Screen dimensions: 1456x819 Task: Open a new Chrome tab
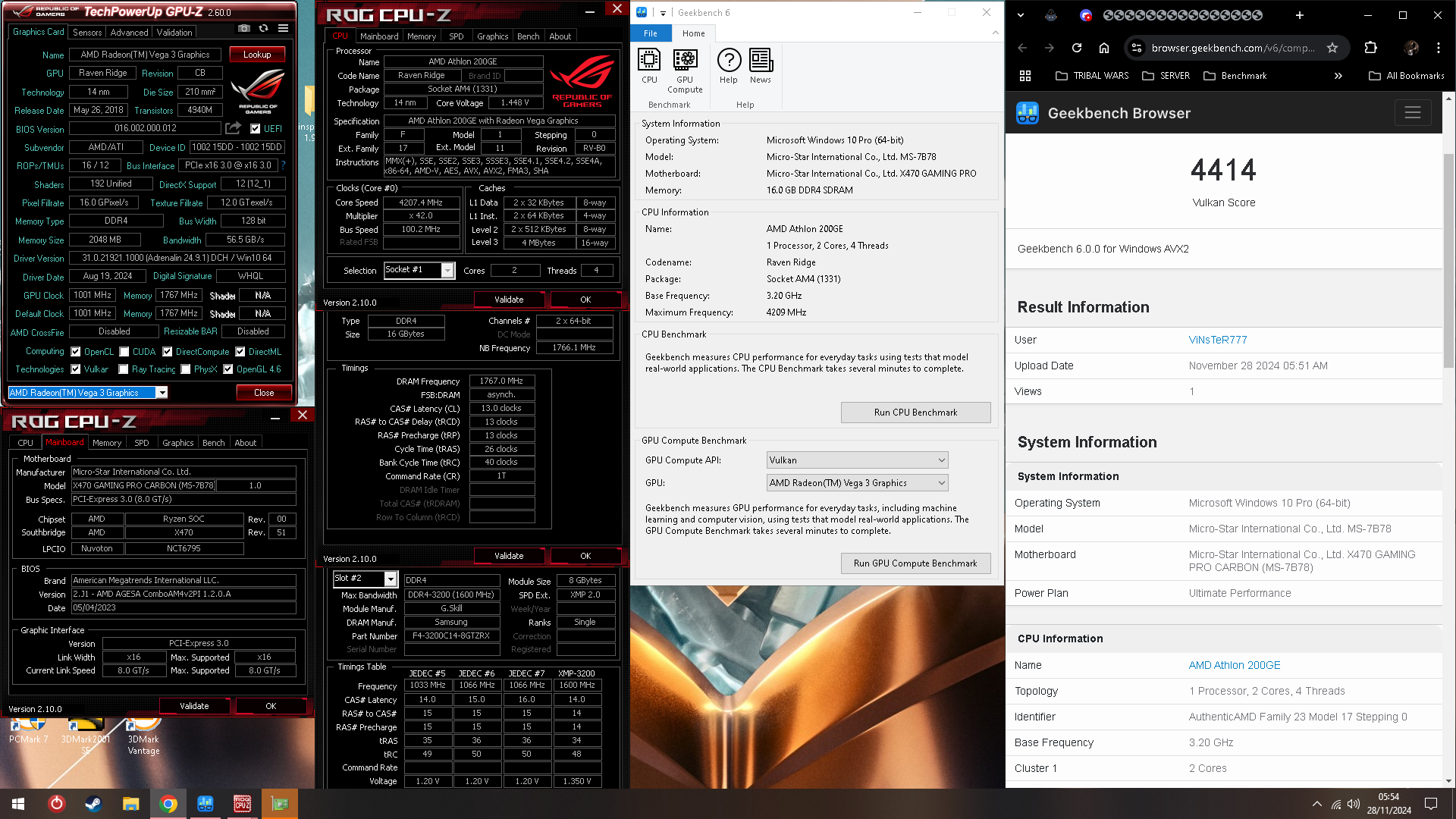click(x=1300, y=15)
